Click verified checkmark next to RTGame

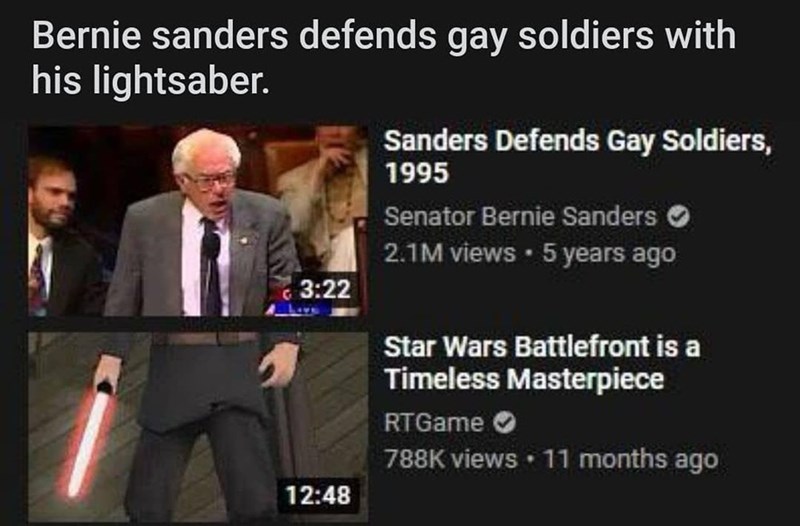(x=505, y=423)
